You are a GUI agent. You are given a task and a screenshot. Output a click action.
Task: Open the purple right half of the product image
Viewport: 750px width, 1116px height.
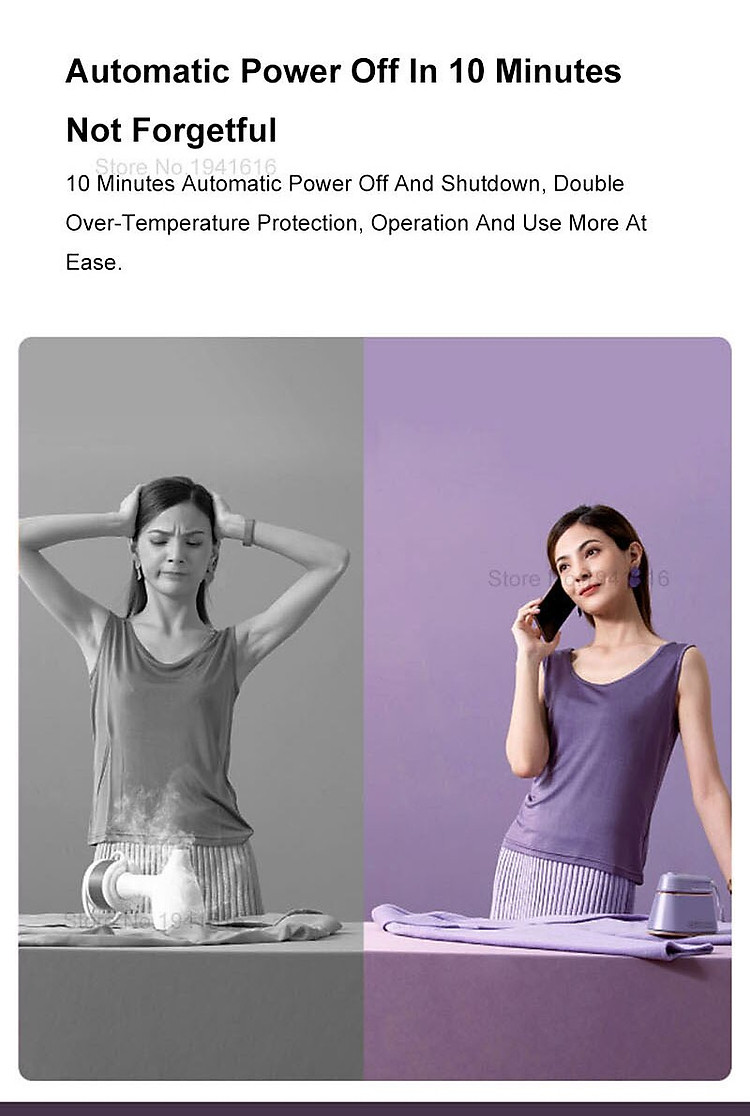[x=547, y=708]
